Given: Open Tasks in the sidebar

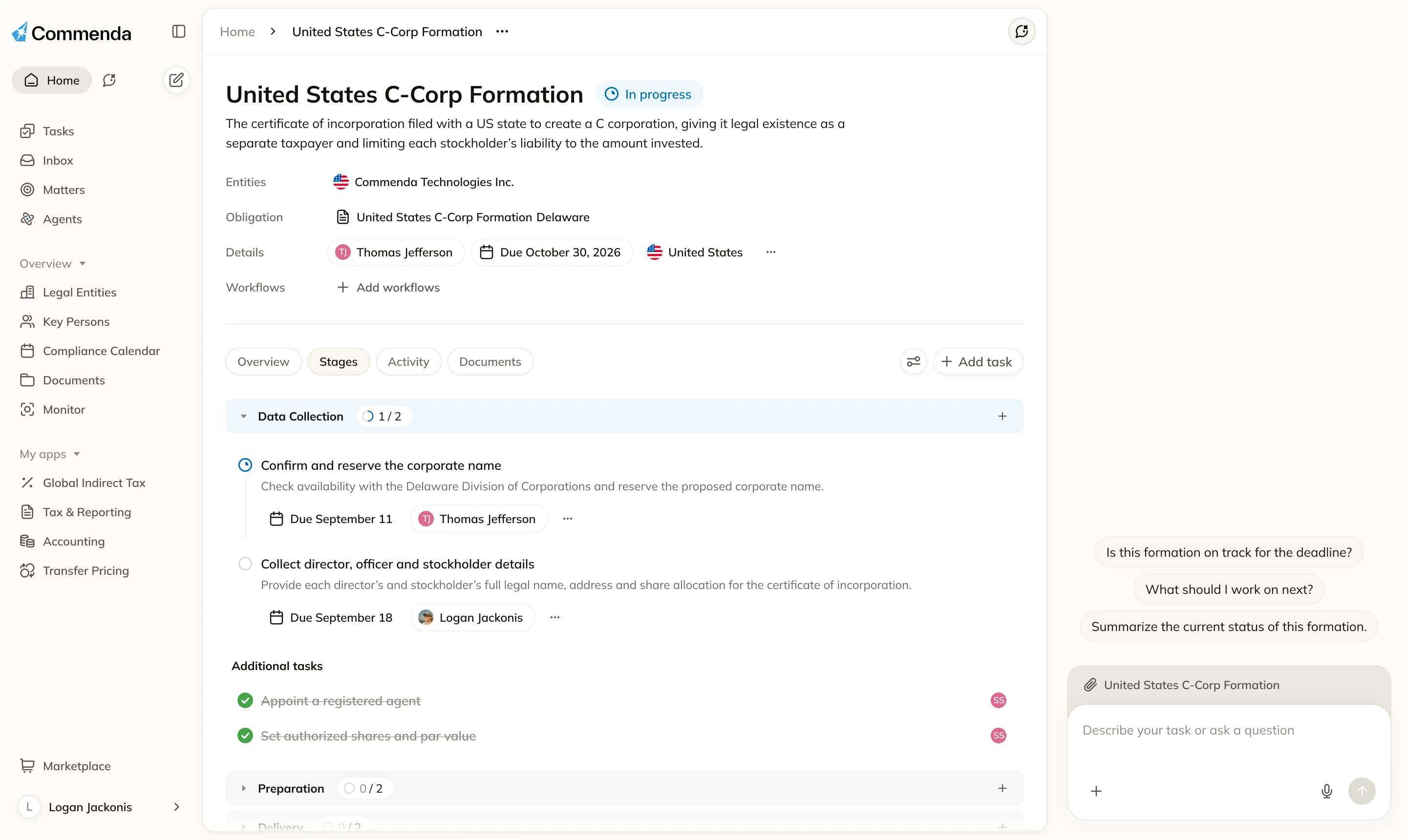Looking at the screenshot, I should (x=47, y=131).
